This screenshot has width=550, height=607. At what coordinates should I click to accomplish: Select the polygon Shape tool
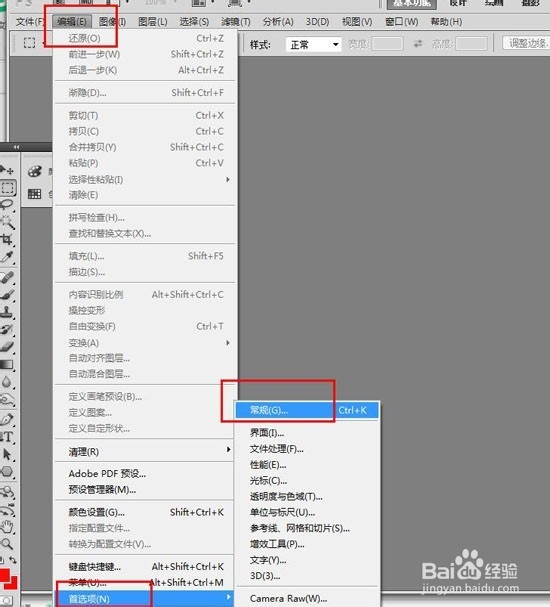pos(7,472)
